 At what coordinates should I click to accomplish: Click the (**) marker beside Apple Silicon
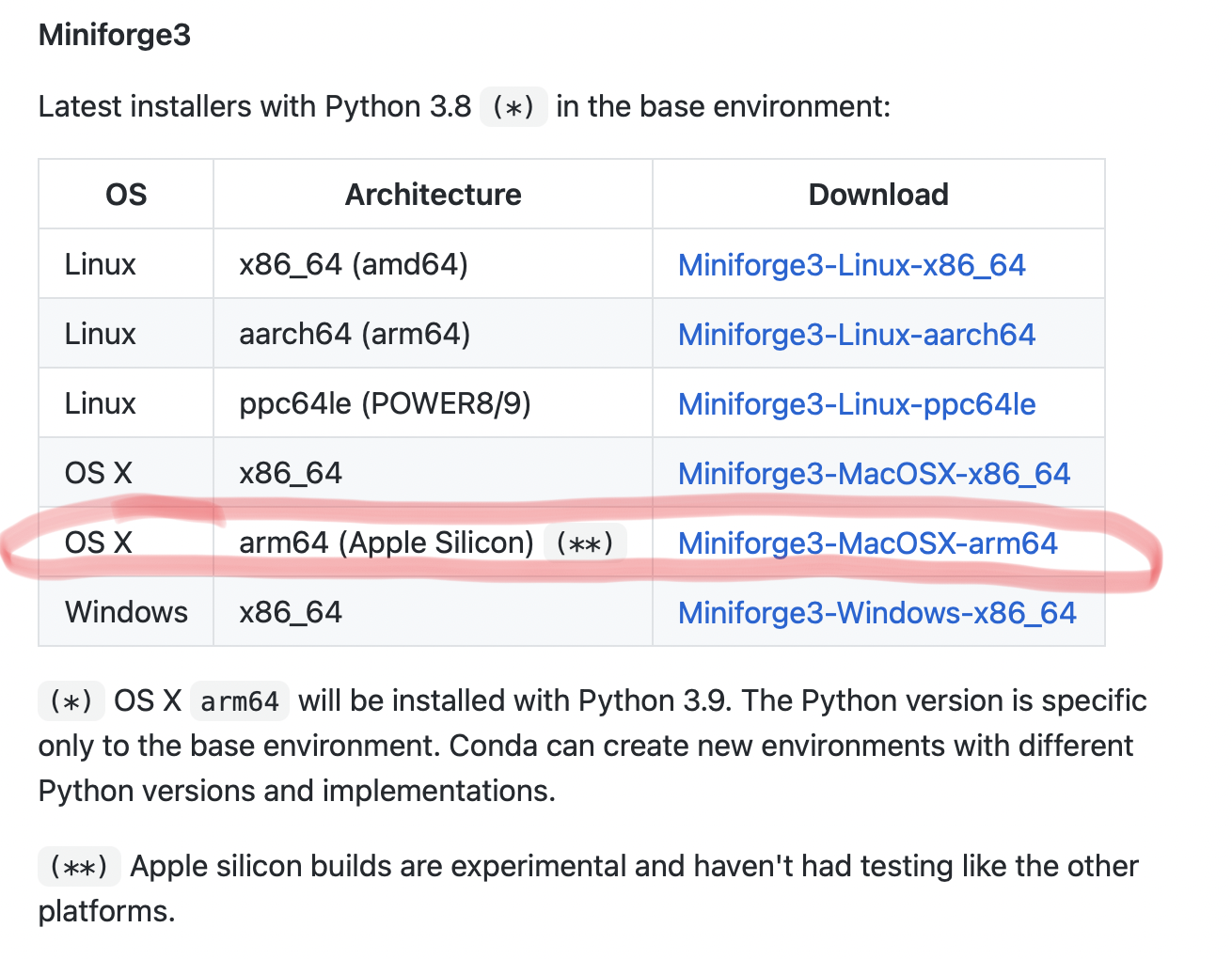584,543
